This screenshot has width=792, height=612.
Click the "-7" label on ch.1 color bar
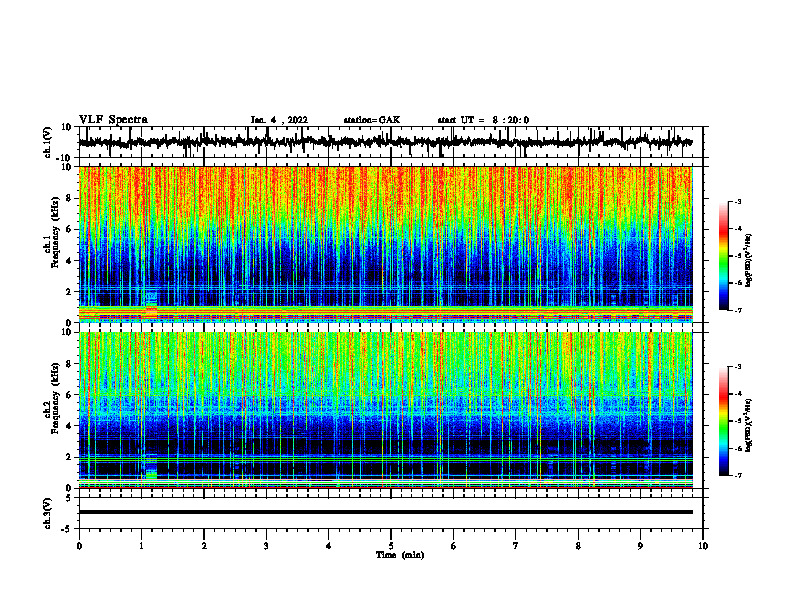(738, 310)
